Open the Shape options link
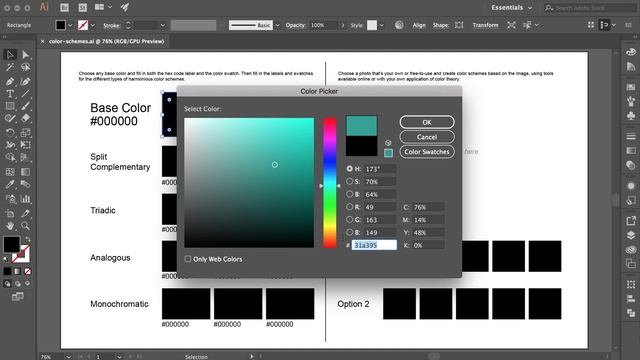This screenshot has height=360, width=640. pos(440,25)
